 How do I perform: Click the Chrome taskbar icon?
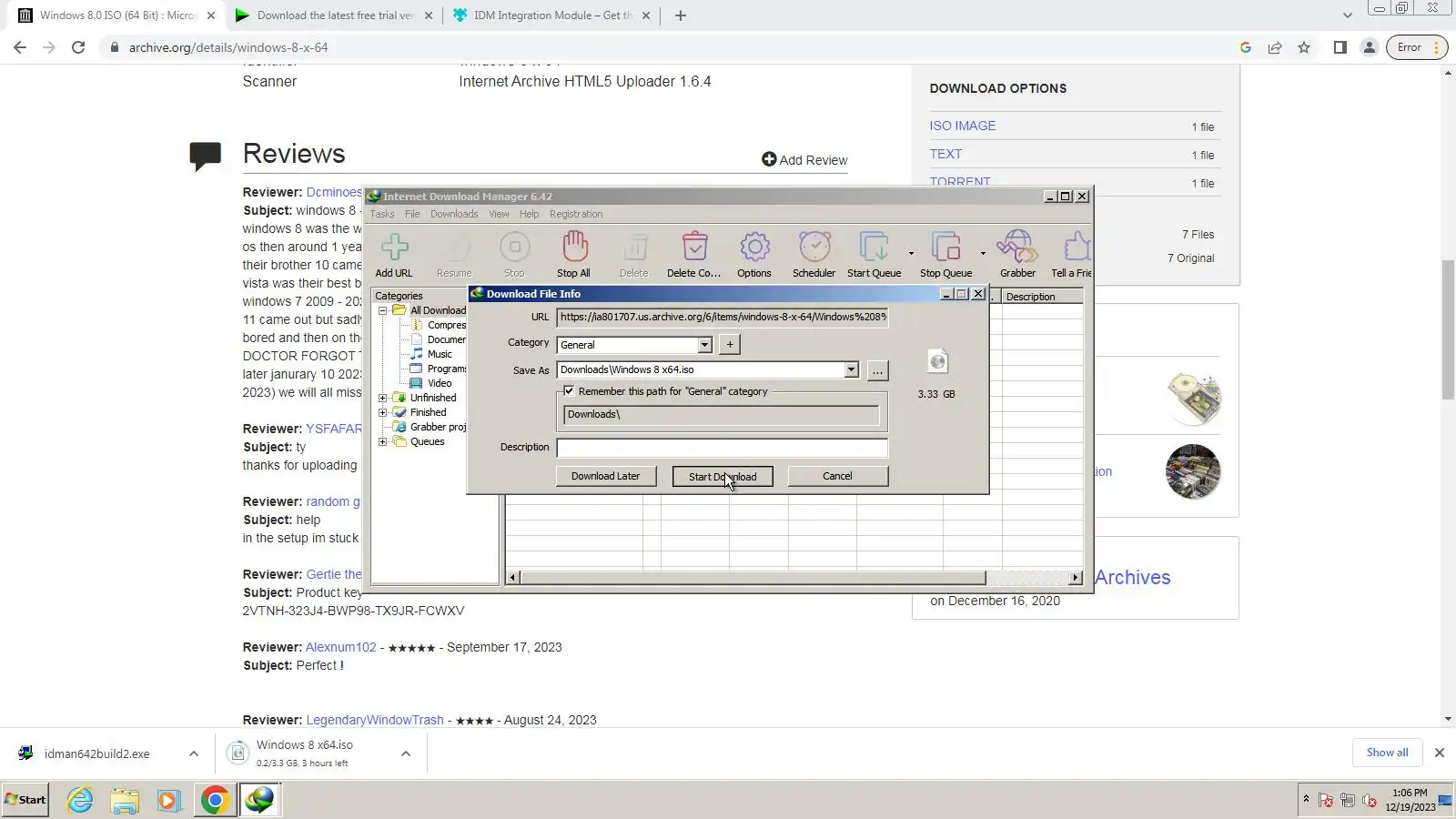[215, 800]
